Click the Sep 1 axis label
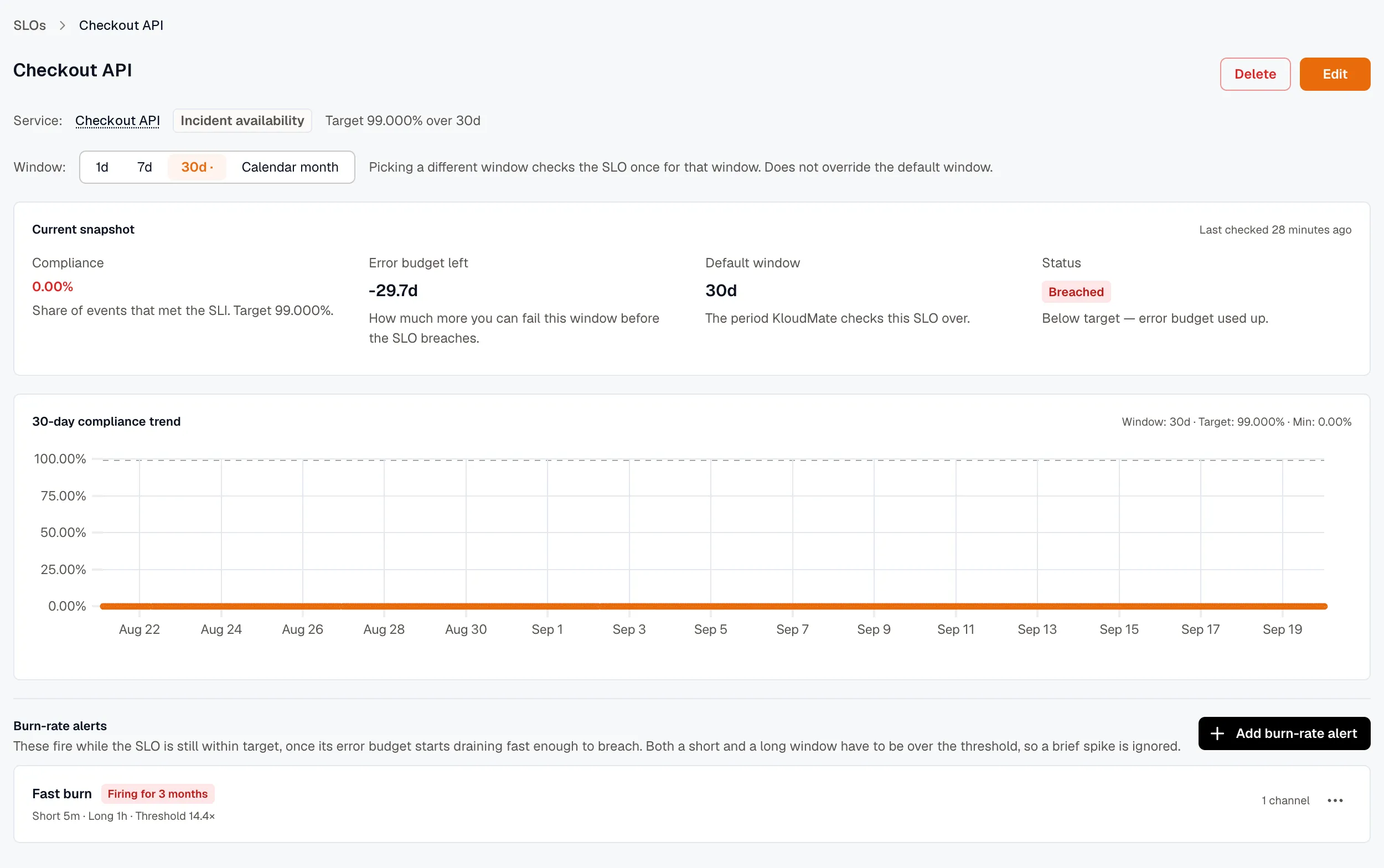 click(547, 629)
